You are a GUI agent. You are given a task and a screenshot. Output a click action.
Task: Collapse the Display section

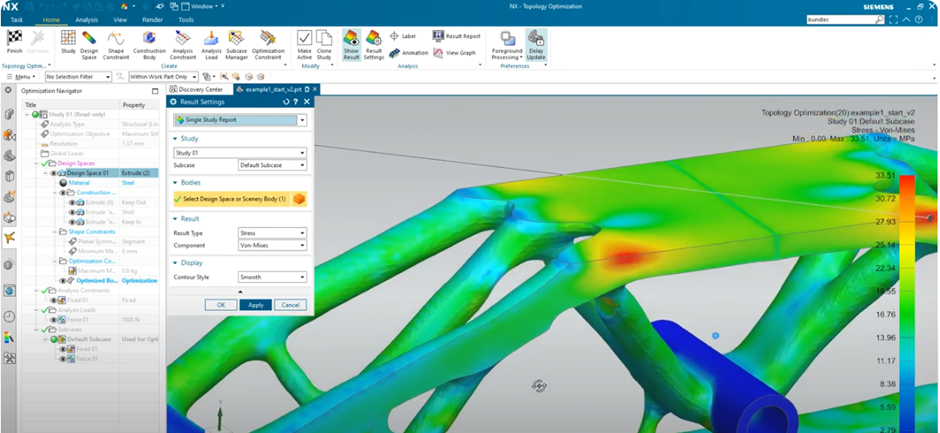[174, 263]
